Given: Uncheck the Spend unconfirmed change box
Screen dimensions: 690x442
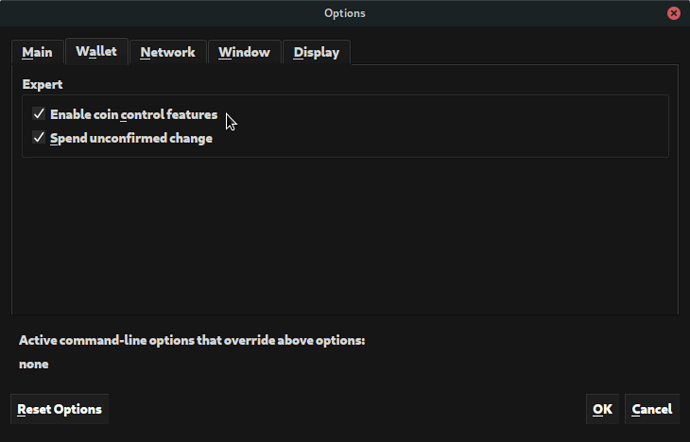Looking at the screenshot, I should click(39, 138).
